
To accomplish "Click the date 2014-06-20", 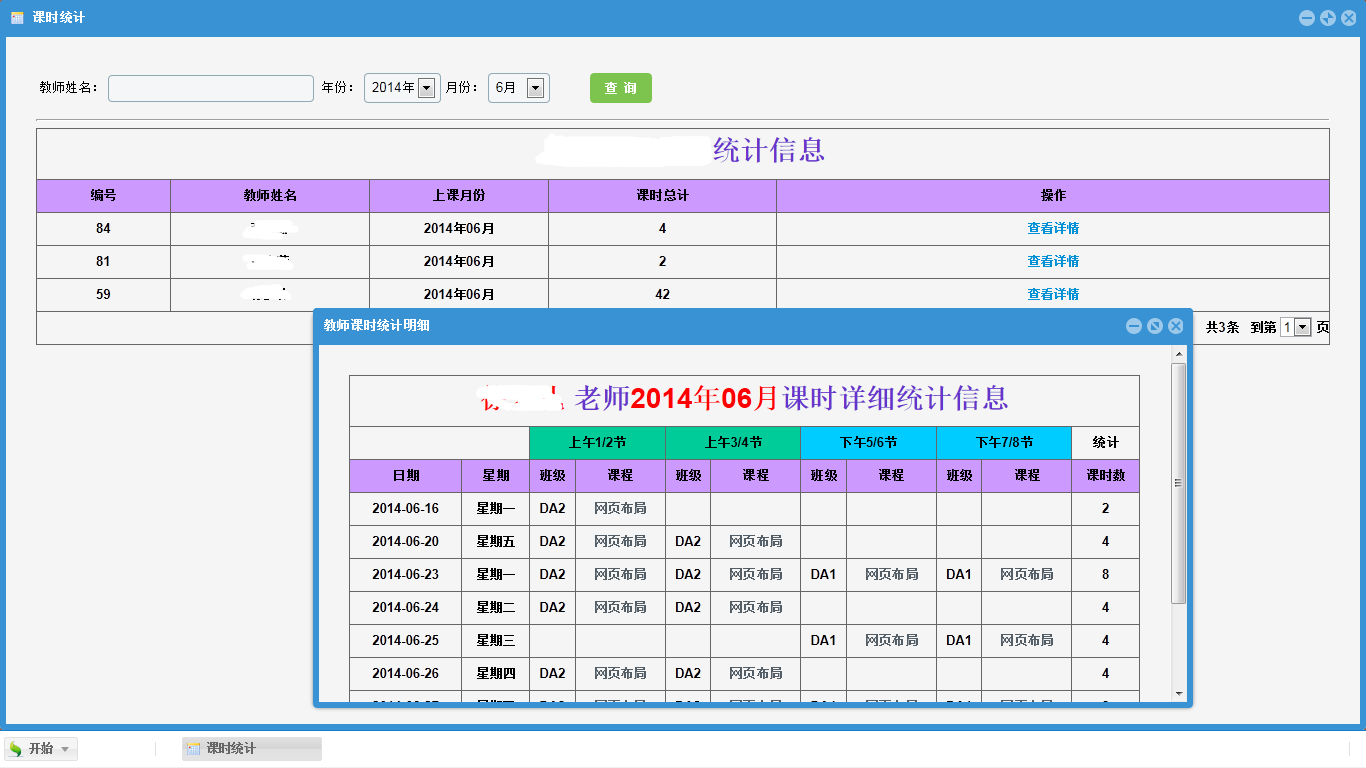I will coord(406,541).
